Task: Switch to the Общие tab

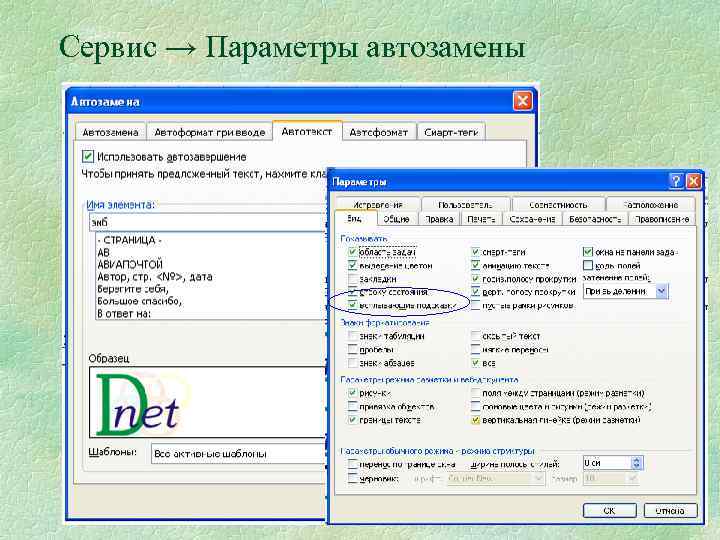Action: click(x=396, y=219)
